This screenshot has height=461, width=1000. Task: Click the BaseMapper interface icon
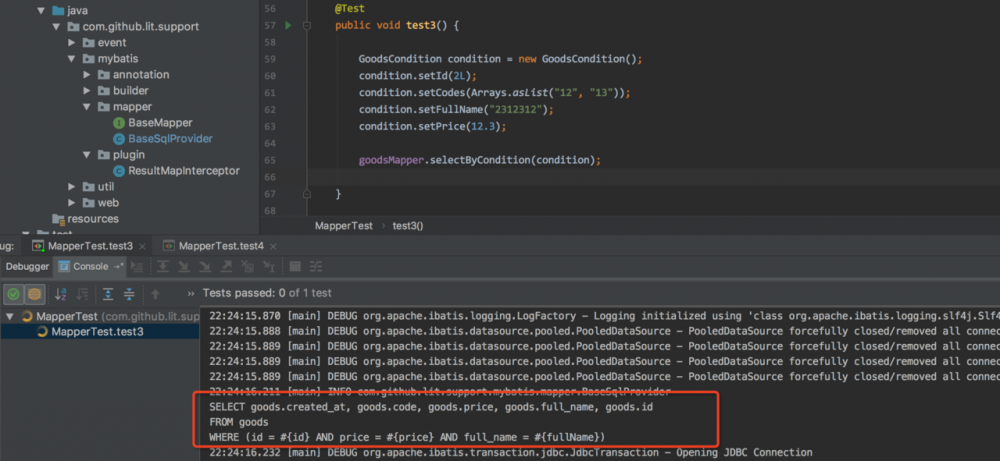pos(119,122)
